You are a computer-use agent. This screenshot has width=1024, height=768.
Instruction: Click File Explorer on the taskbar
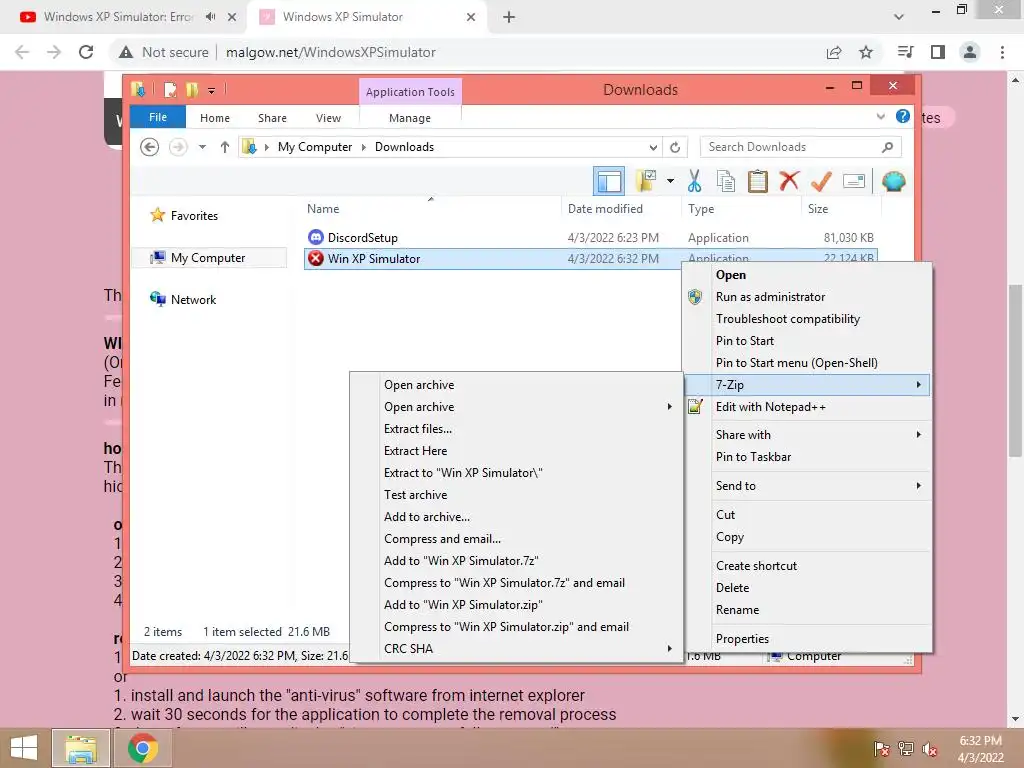point(80,748)
